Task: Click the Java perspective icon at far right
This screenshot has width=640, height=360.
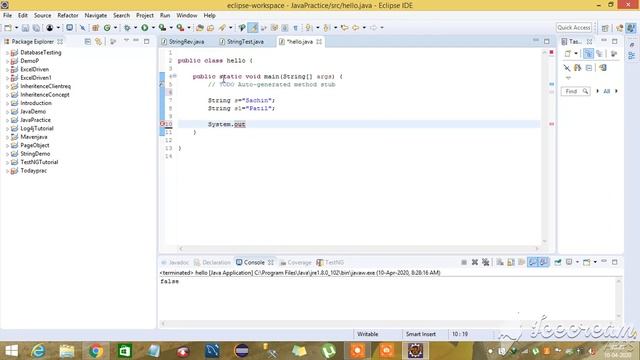Action: [631, 28]
